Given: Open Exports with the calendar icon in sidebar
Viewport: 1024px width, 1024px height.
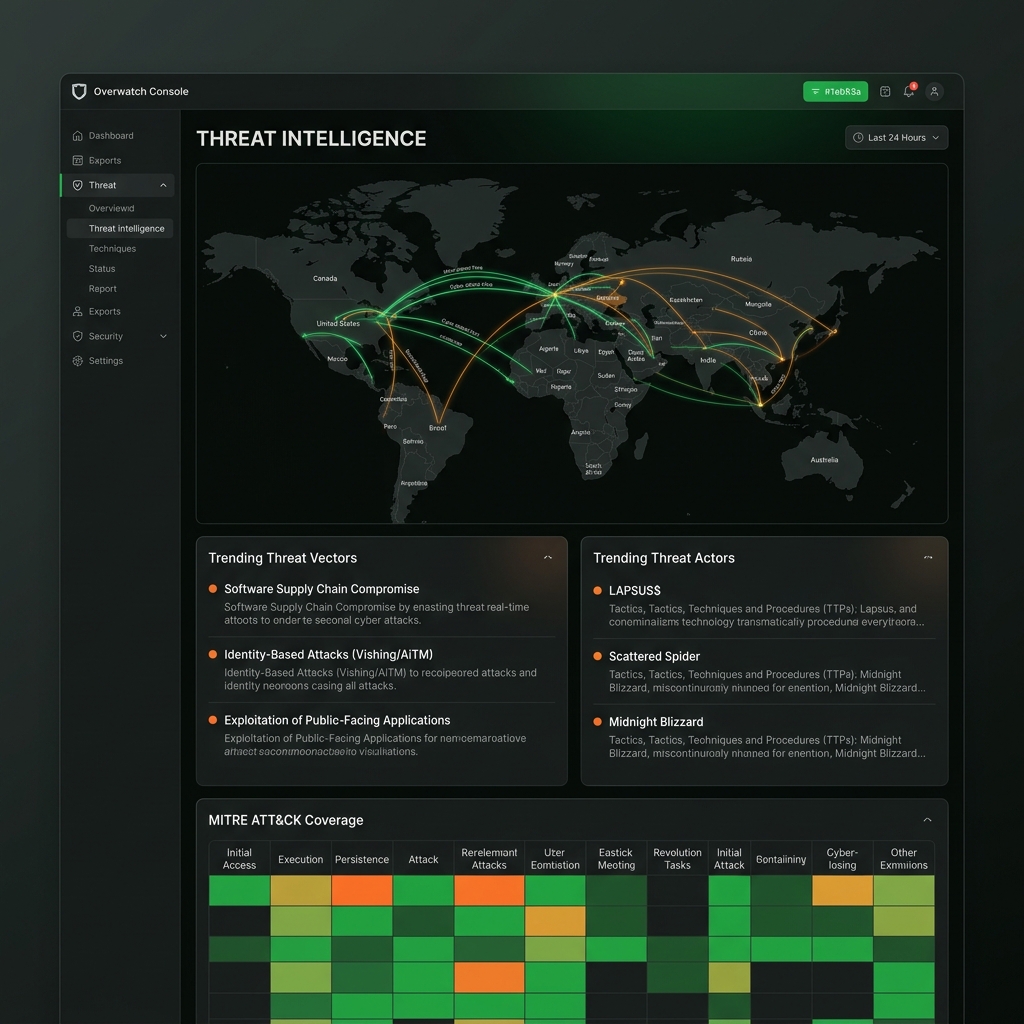Looking at the screenshot, I should pos(104,161).
